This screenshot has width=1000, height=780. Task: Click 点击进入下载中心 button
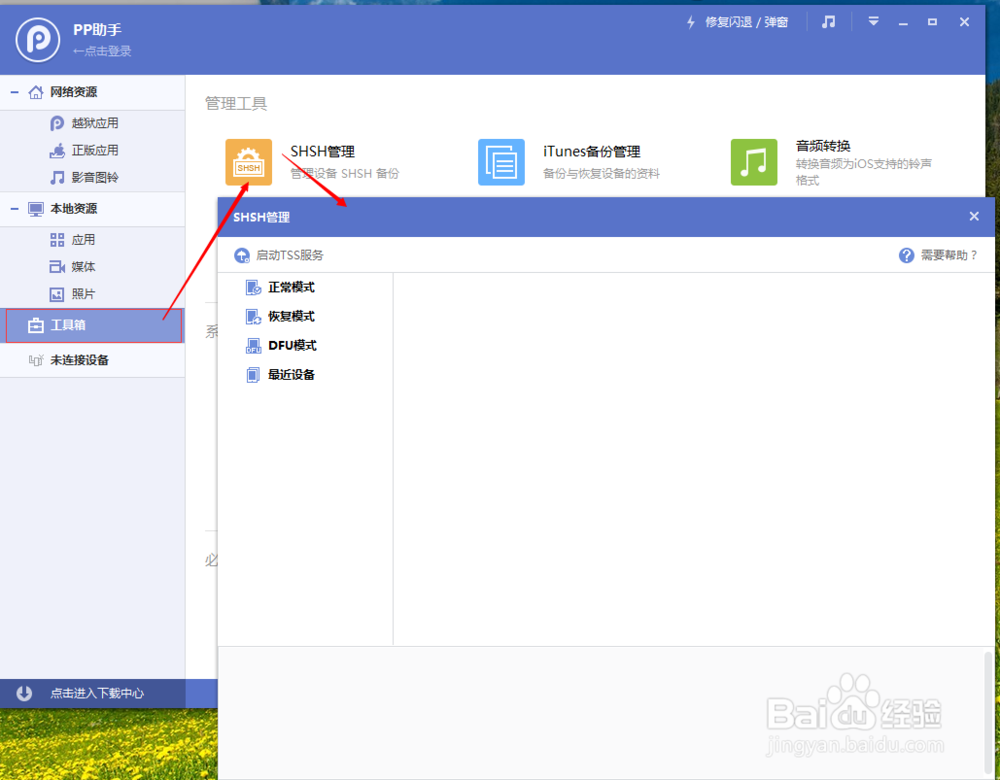click(97, 693)
